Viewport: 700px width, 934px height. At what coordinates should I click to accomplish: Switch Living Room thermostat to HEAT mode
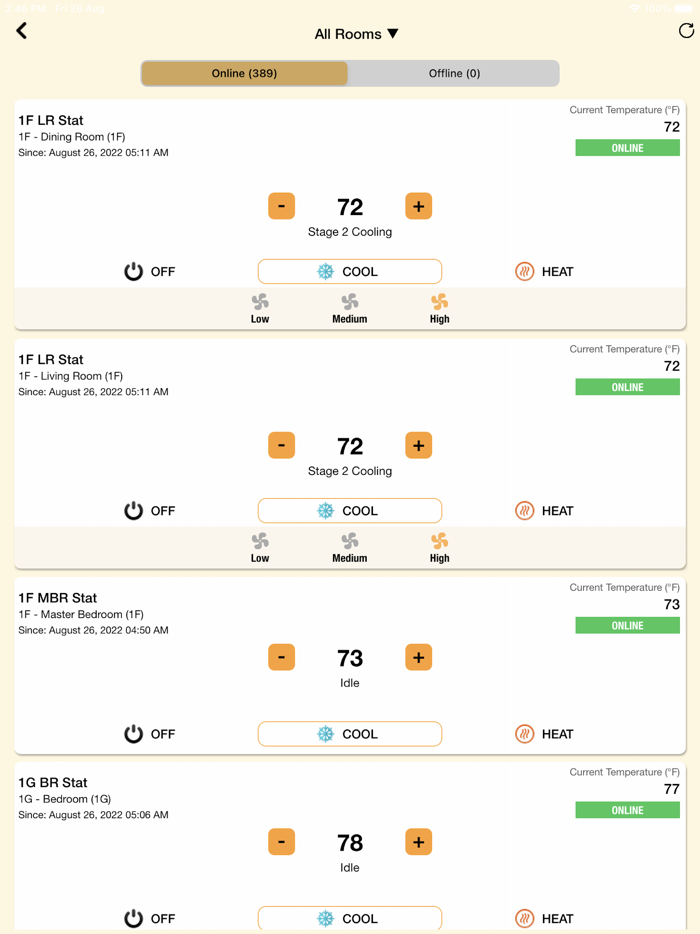pyautogui.click(x=544, y=510)
